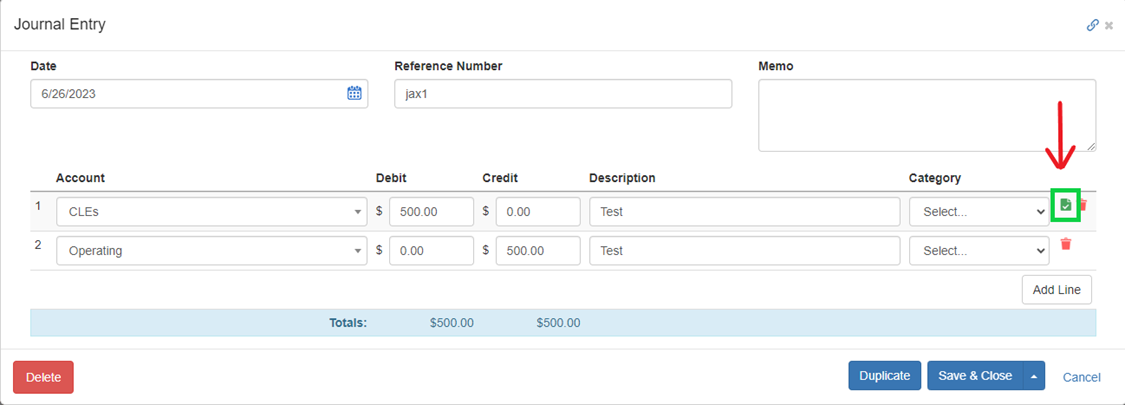Delete line 1 with the red trash icon

coord(1083,205)
